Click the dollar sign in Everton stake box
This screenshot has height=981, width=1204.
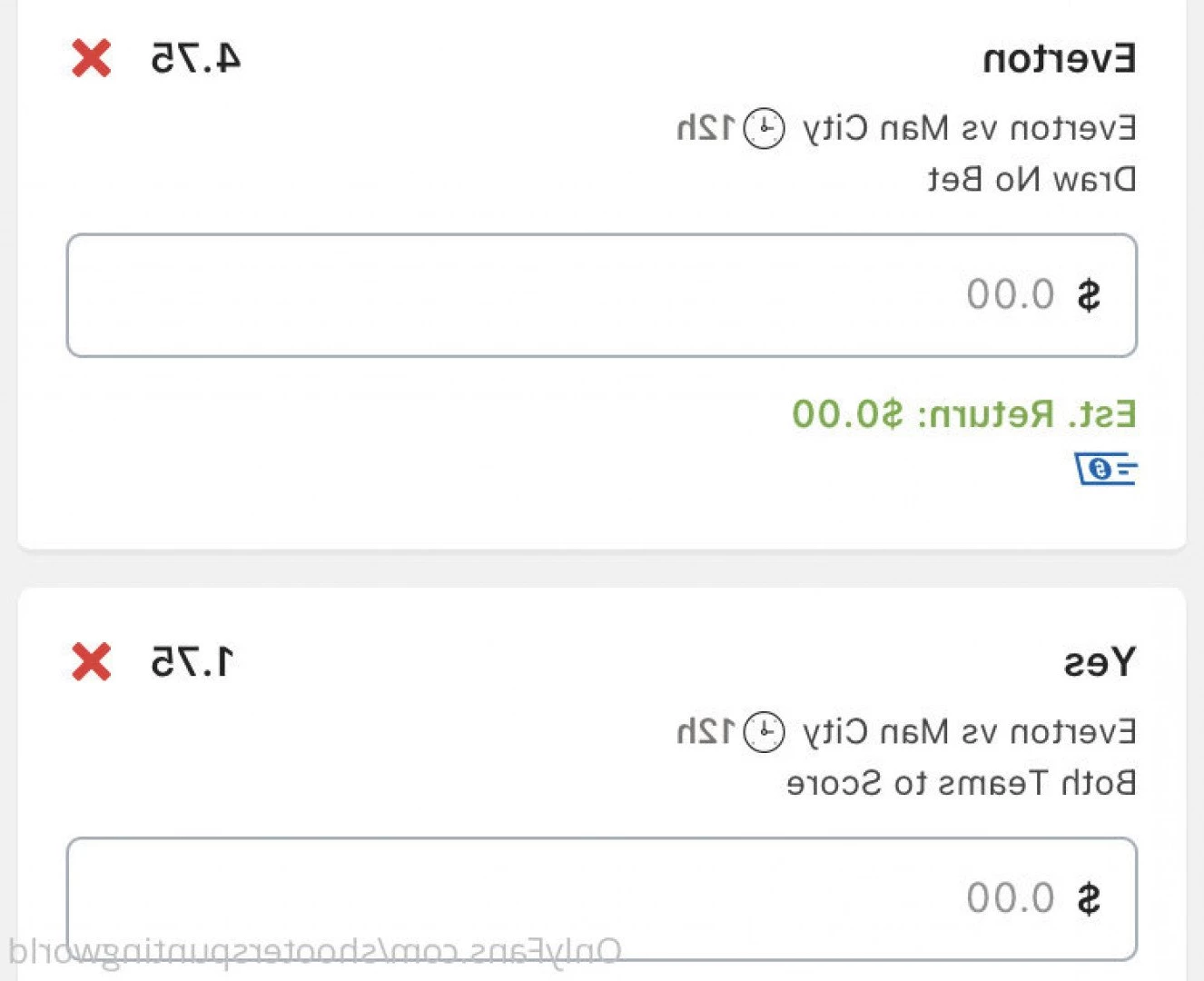coord(1088,295)
